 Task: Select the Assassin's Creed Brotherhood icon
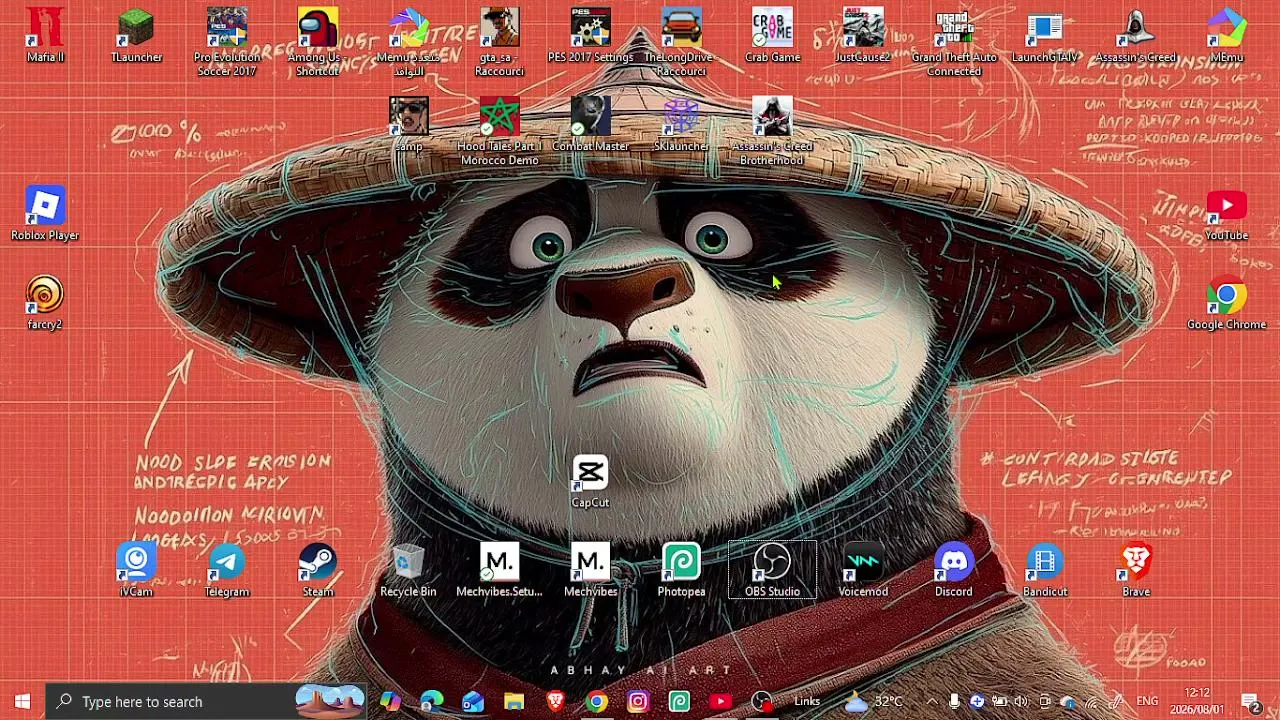pyautogui.click(x=772, y=131)
